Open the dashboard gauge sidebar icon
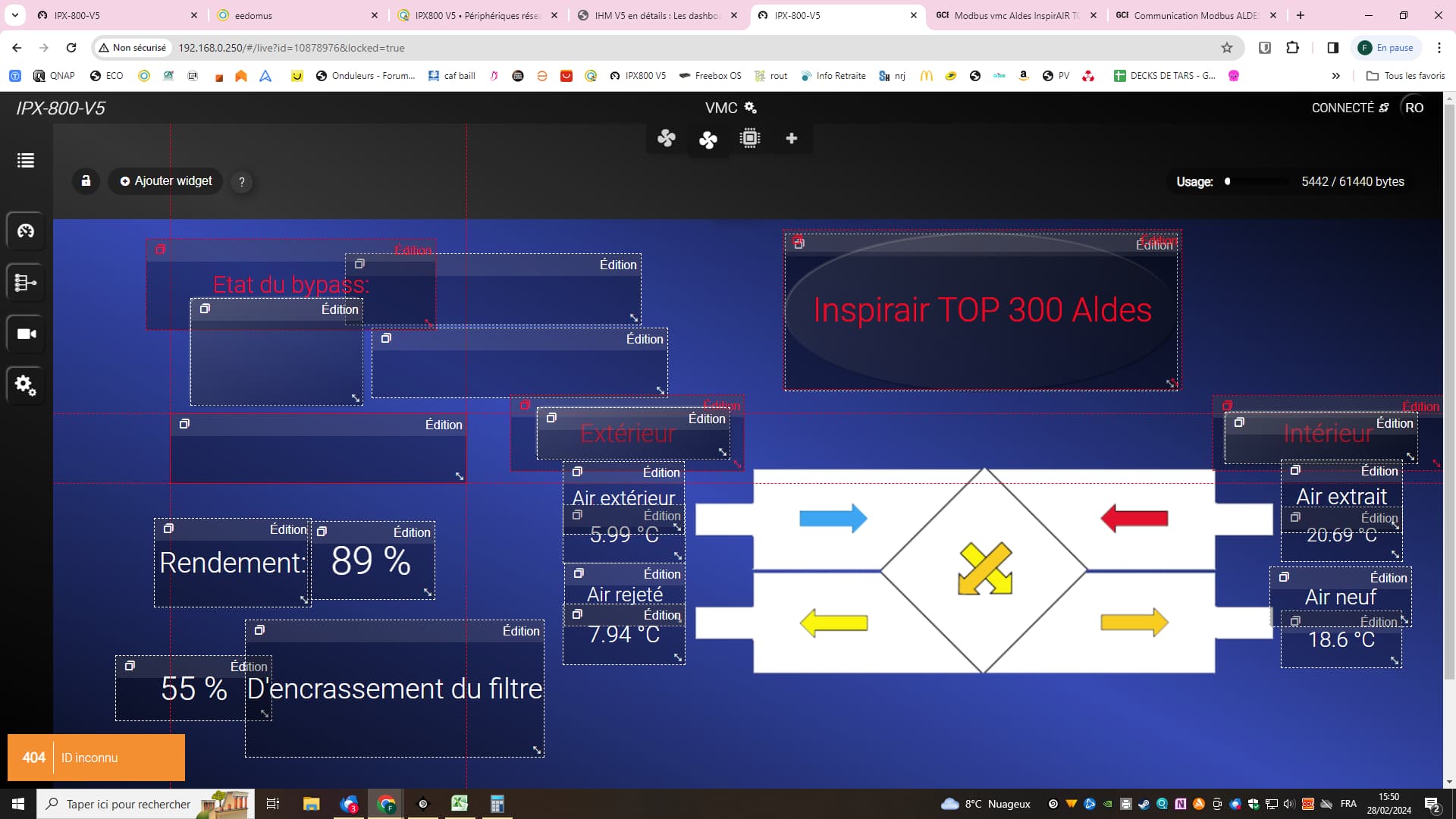The image size is (1456, 819). [x=26, y=231]
